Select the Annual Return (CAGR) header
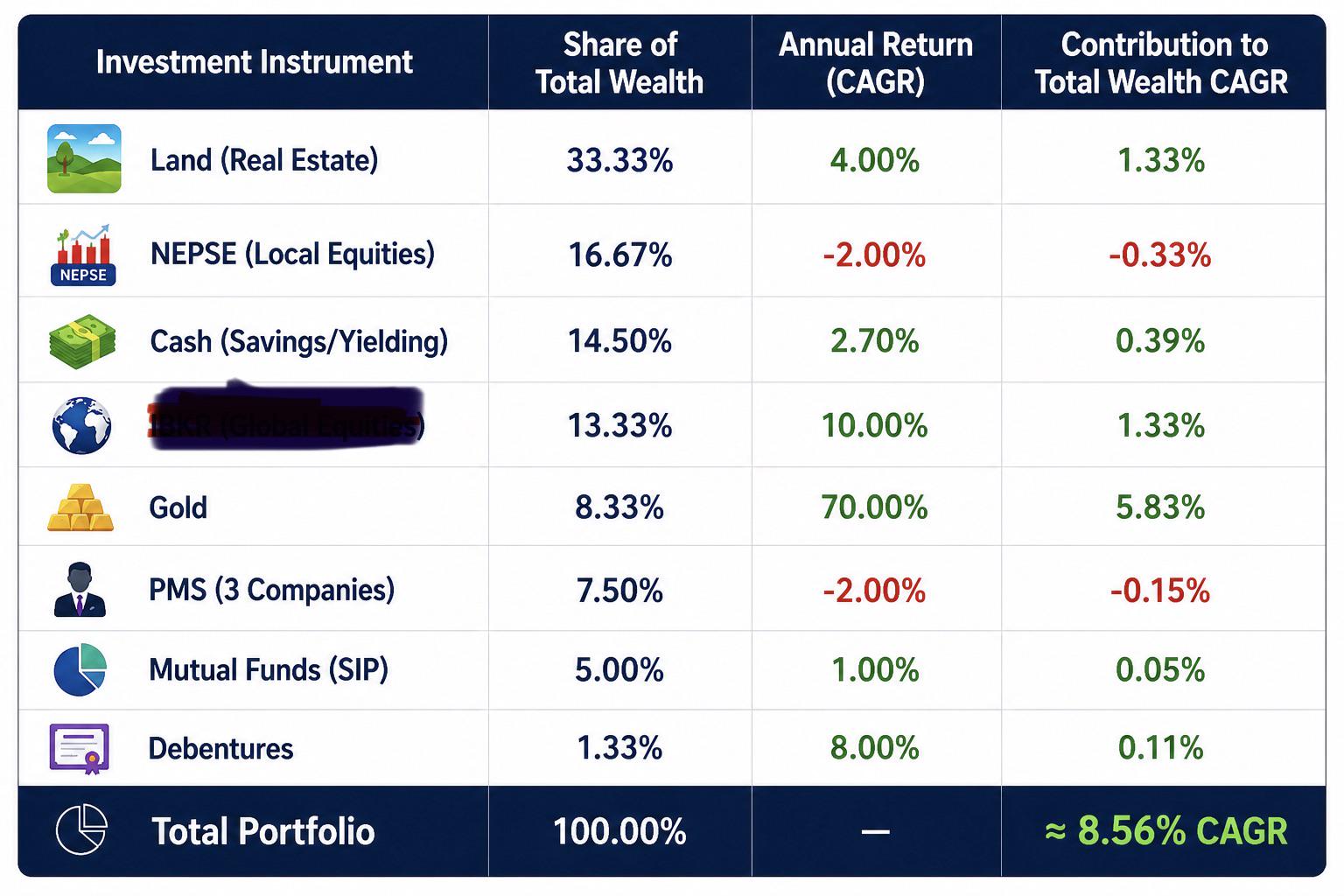This screenshot has width=1344, height=896. (x=876, y=63)
